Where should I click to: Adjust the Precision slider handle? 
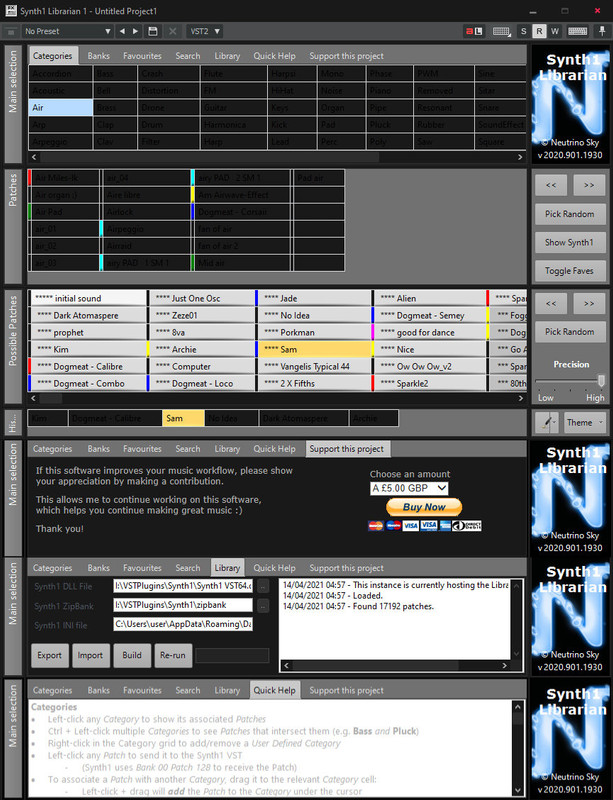point(601,380)
